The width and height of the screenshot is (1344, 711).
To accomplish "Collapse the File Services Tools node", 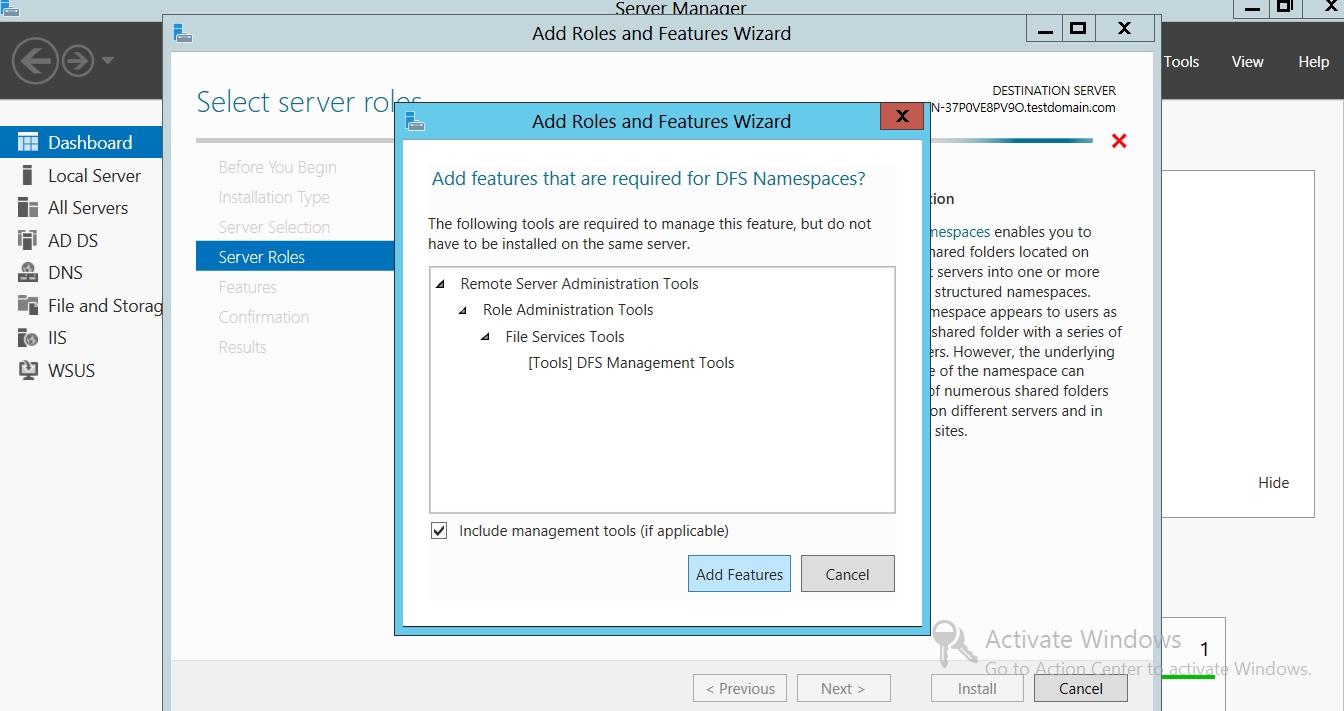I will coord(485,337).
